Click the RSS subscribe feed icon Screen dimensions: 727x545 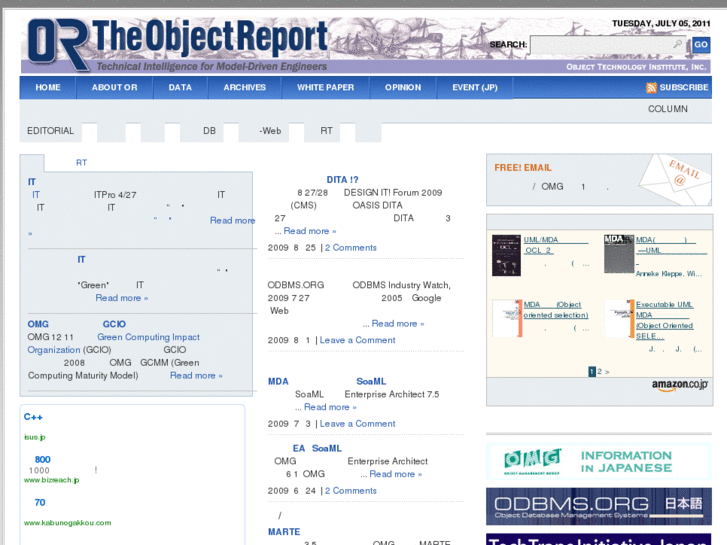(651, 88)
